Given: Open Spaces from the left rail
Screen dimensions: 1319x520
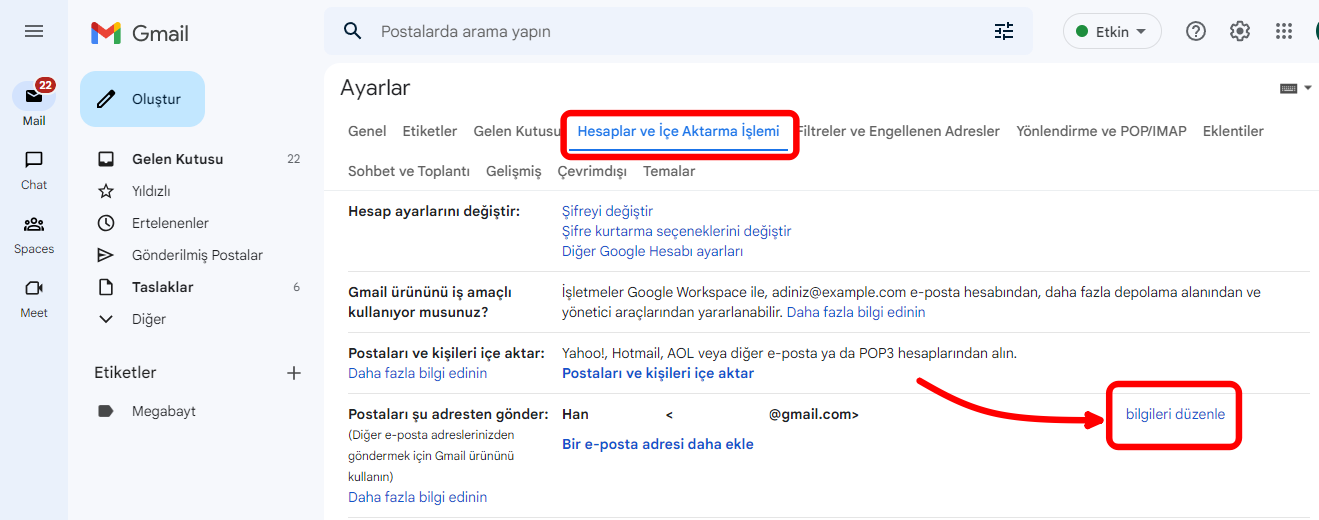Looking at the screenshot, I should pyautogui.click(x=34, y=224).
